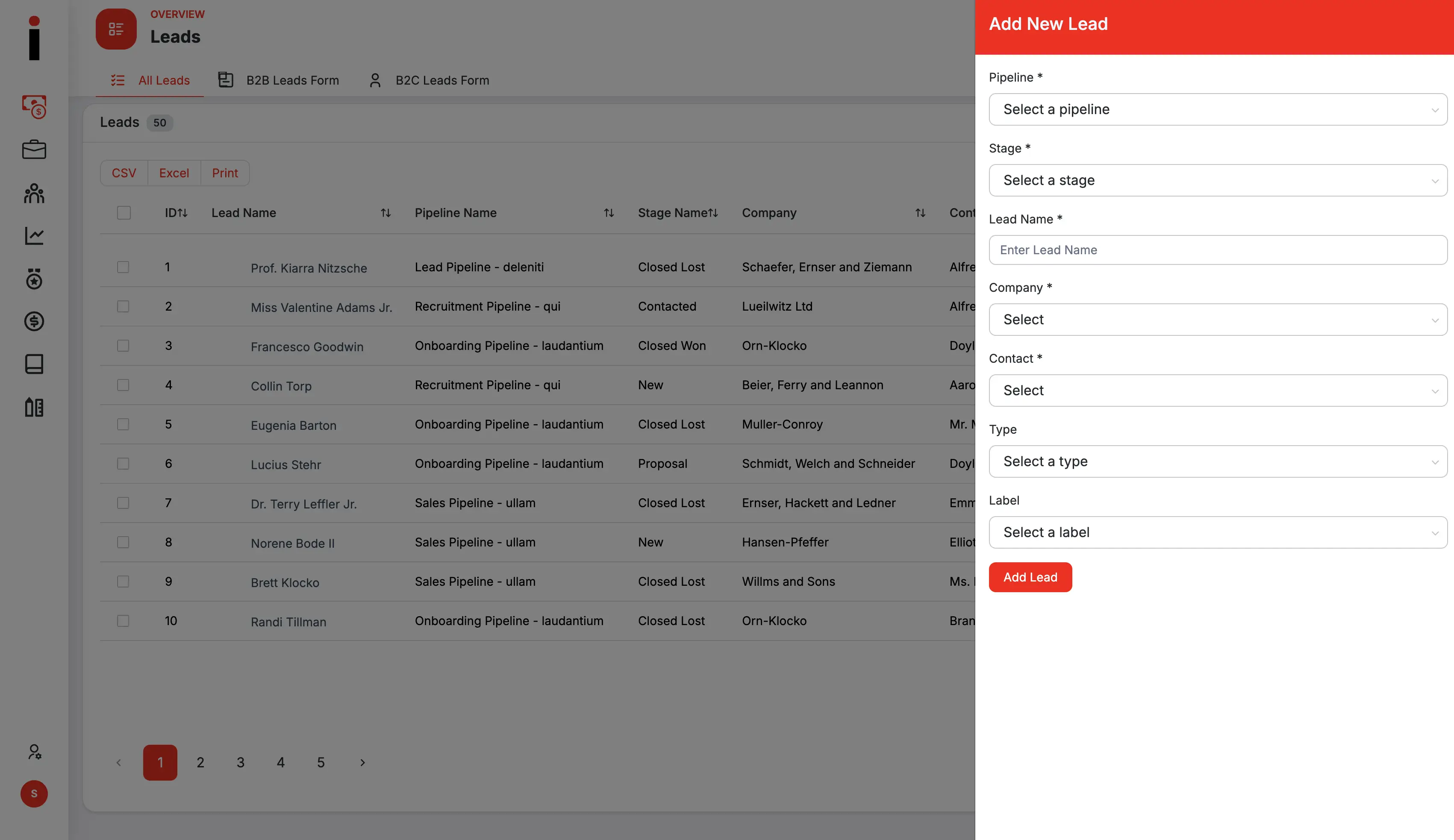Open lead Randi Tillman
This screenshot has height=840, width=1454.
click(x=288, y=622)
